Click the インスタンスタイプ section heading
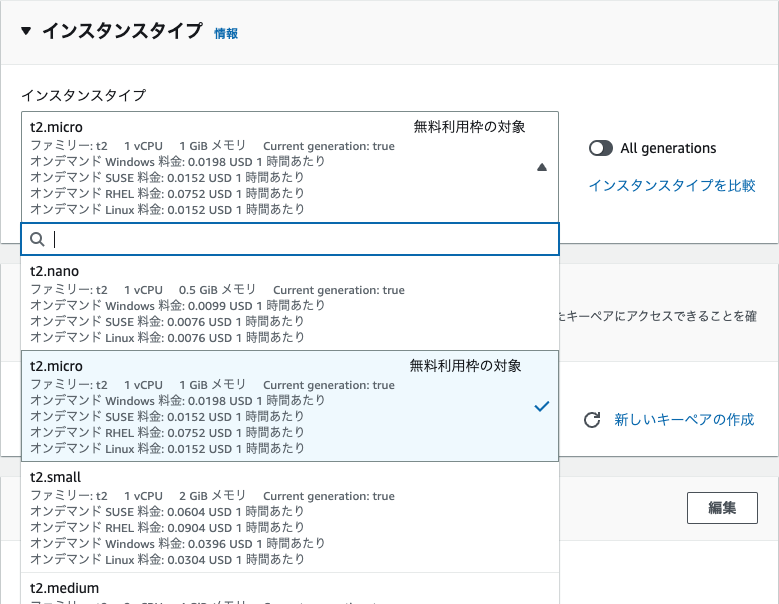 point(121,31)
